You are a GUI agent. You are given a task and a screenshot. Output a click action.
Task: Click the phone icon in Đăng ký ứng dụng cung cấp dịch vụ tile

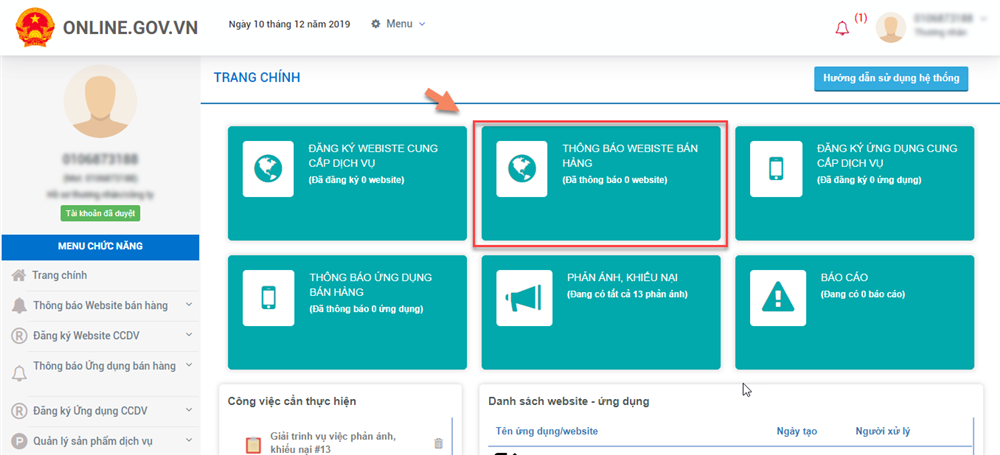(775, 169)
